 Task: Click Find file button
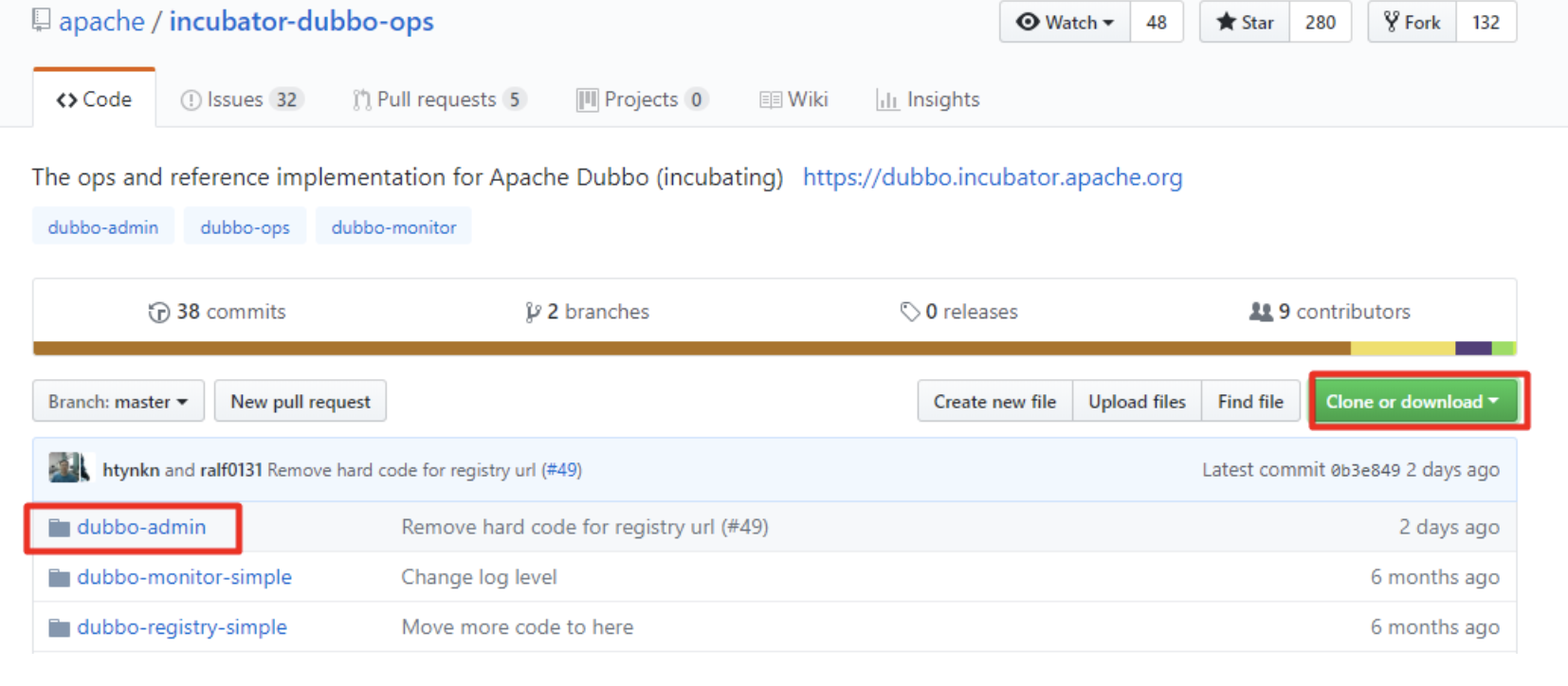(x=1250, y=402)
